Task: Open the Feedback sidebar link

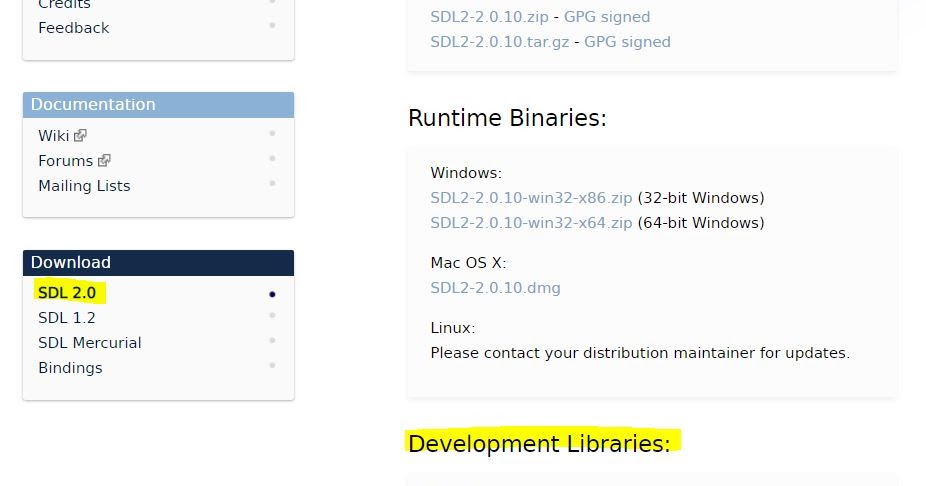Action: tap(74, 28)
